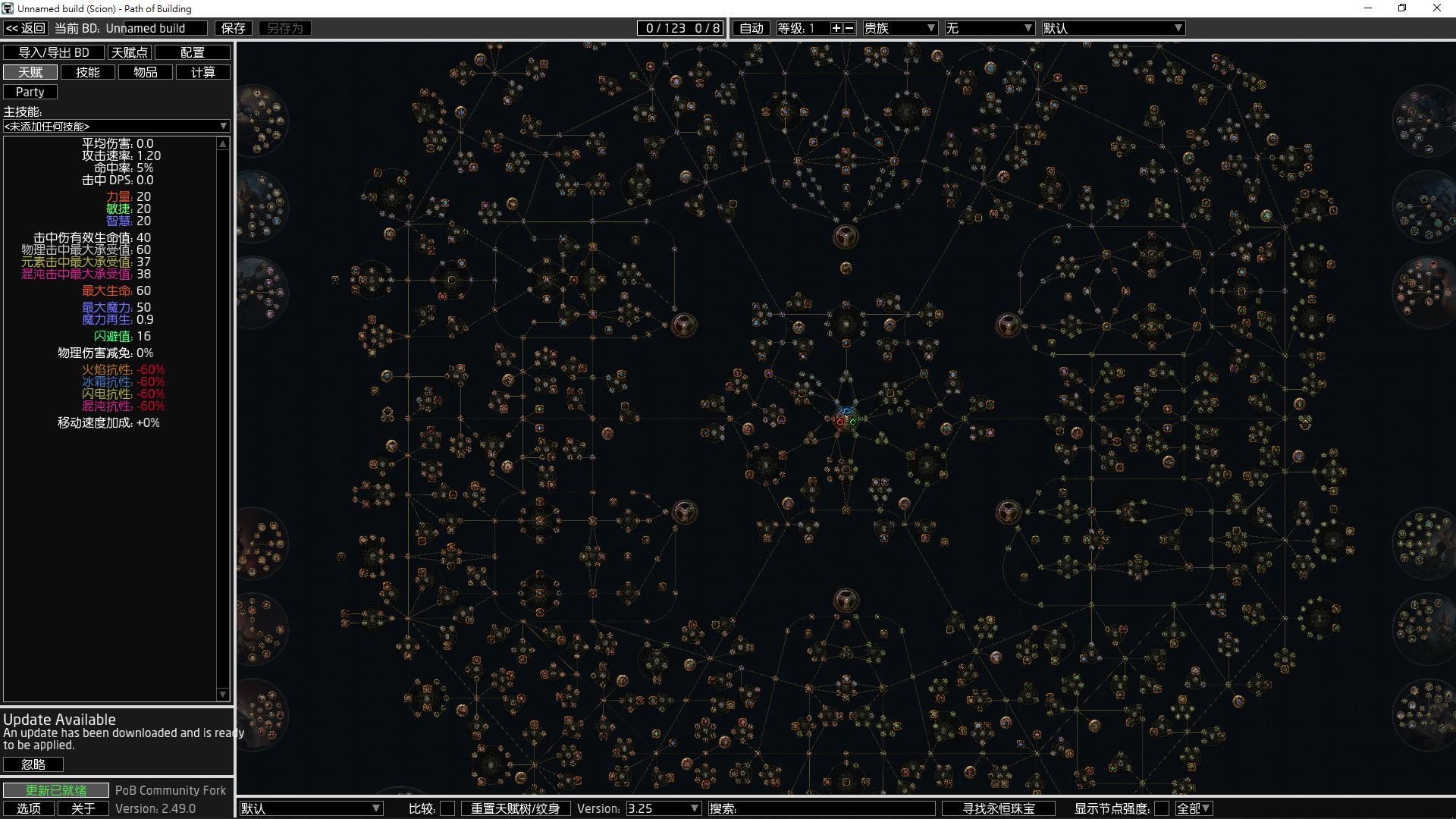Open the tree Version 3.25 dropdown

click(663, 808)
